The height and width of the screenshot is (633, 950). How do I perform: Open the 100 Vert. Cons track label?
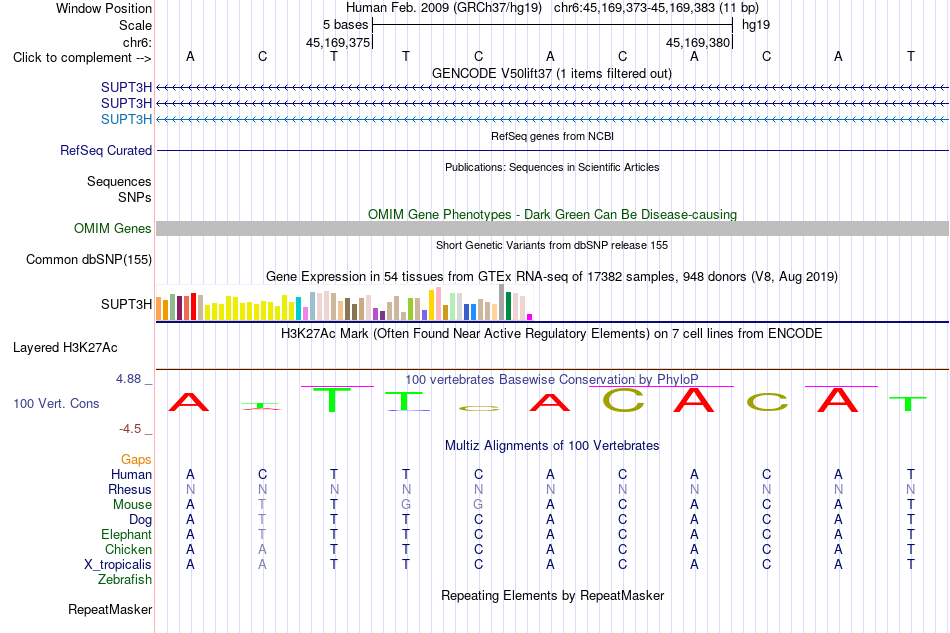56,403
